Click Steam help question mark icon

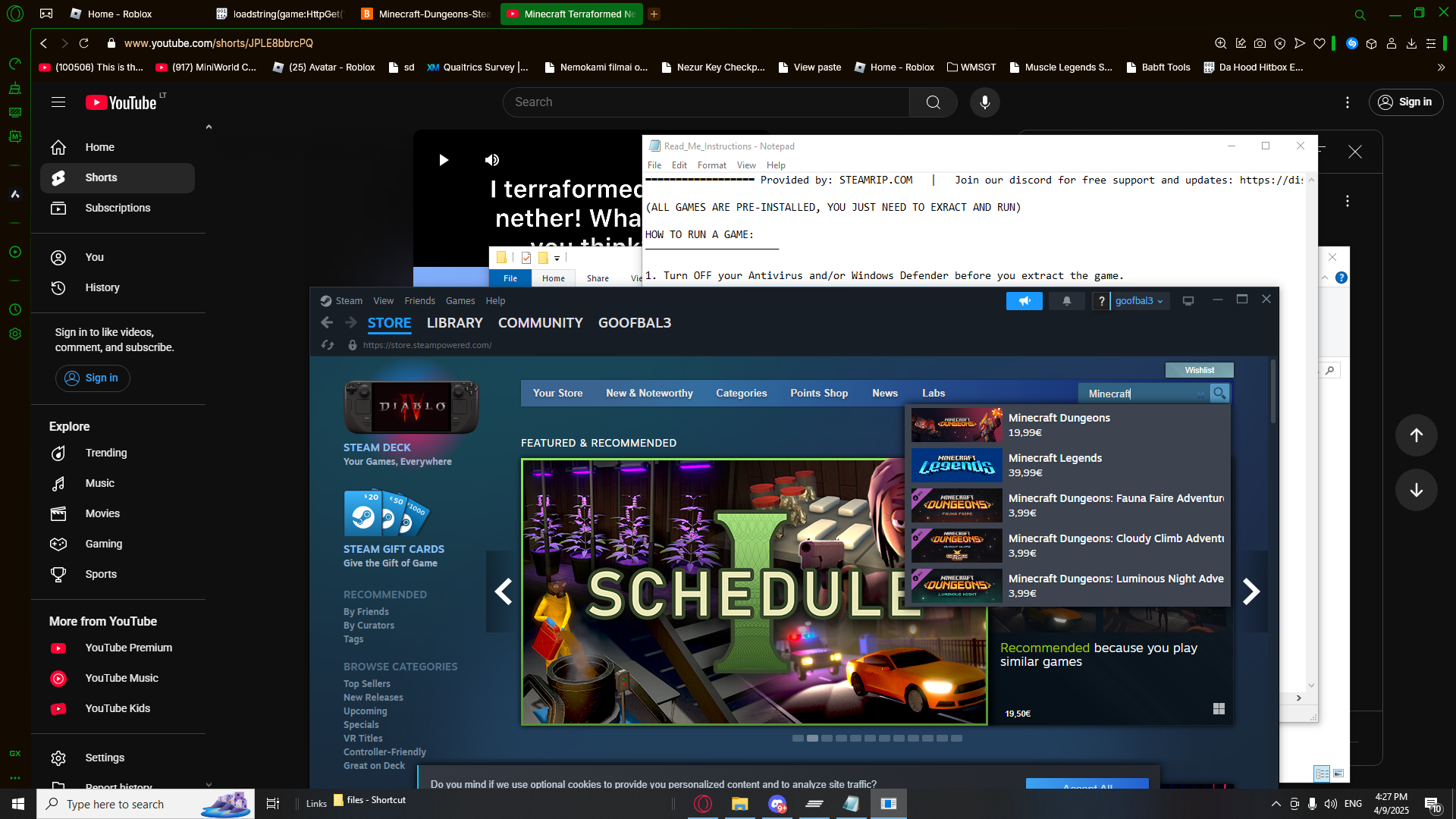coord(1101,301)
